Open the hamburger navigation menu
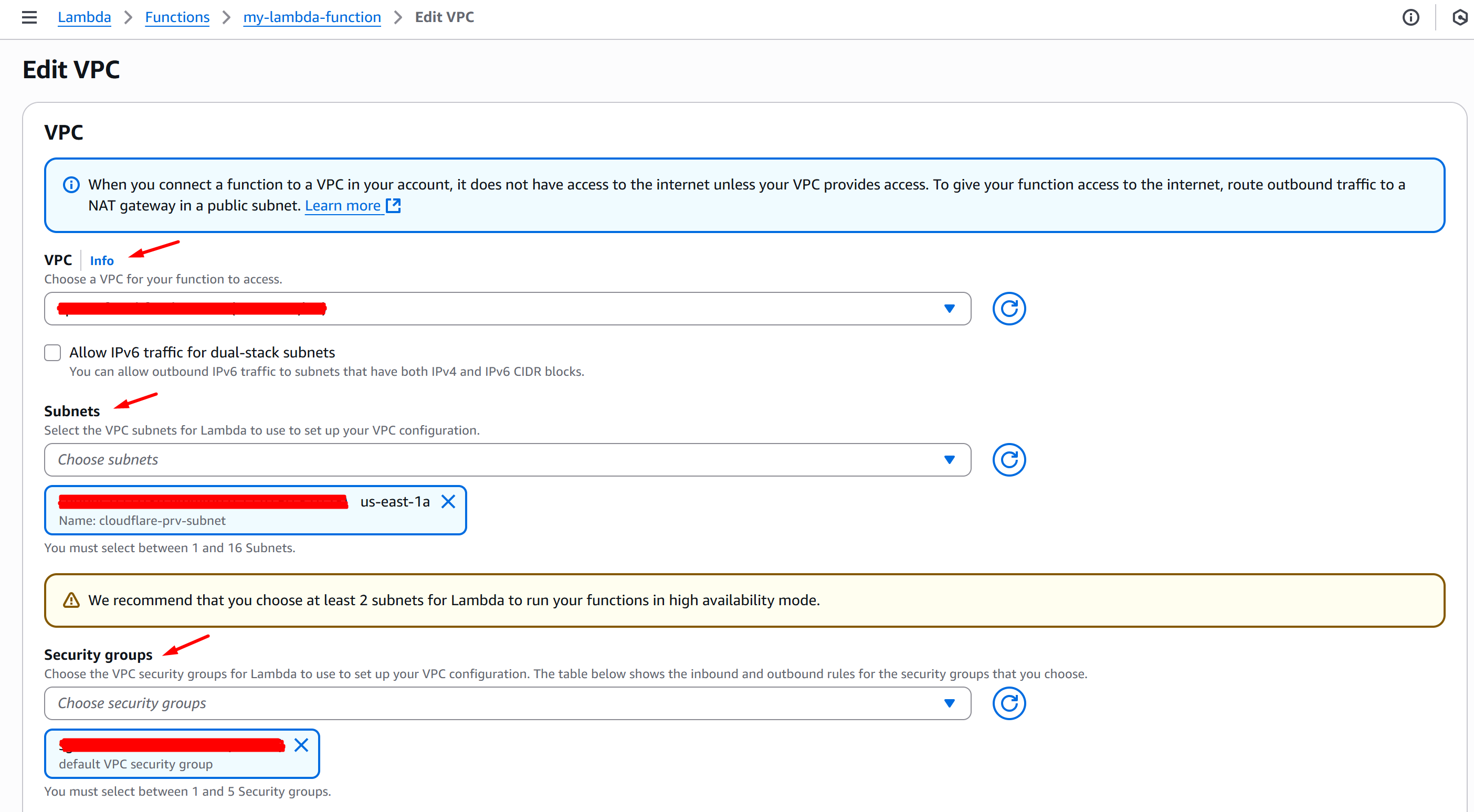1474x812 pixels. coord(29,17)
